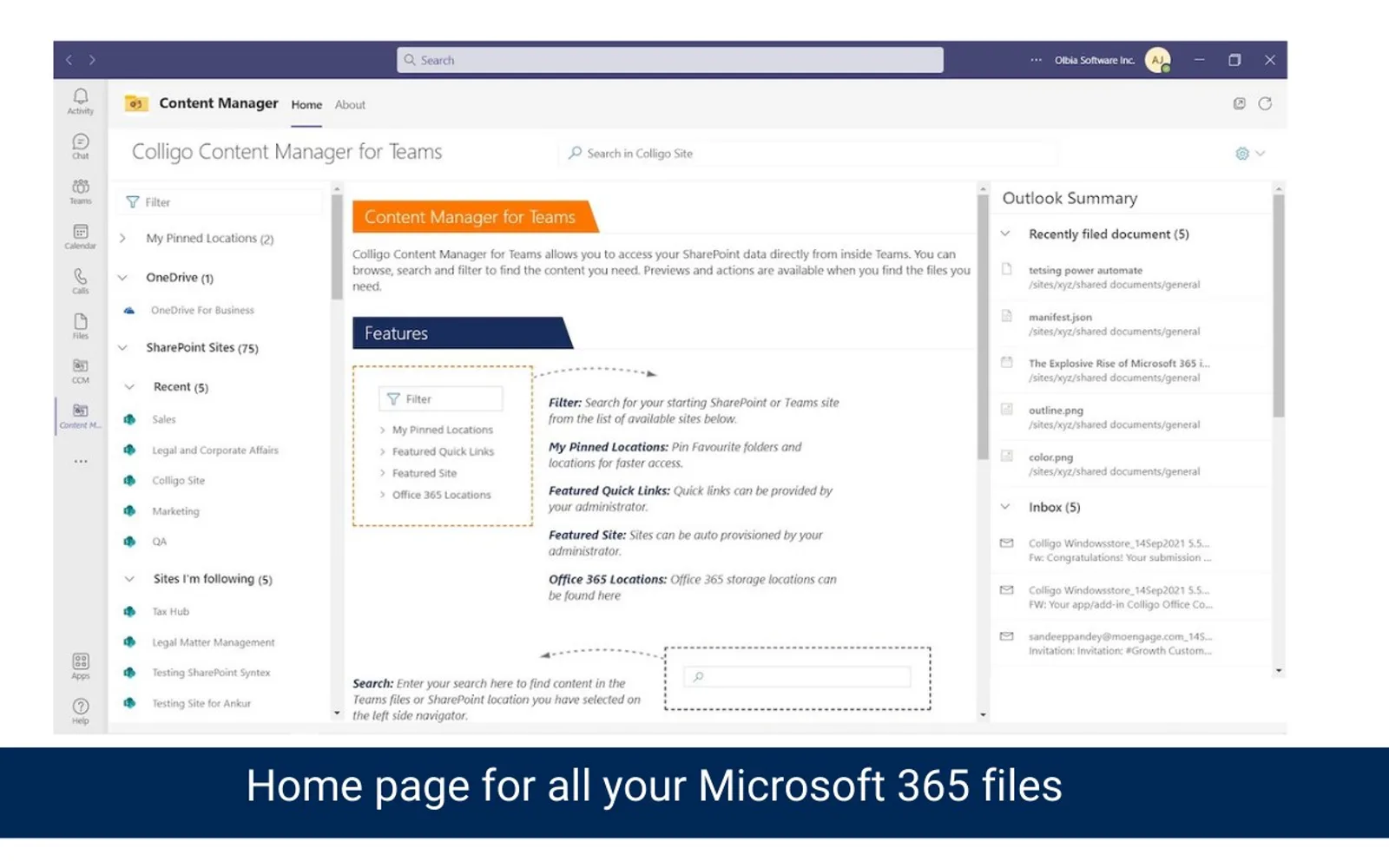Open the settings gear menu
The width and height of the screenshot is (1389, 868).
(1249, 154)
